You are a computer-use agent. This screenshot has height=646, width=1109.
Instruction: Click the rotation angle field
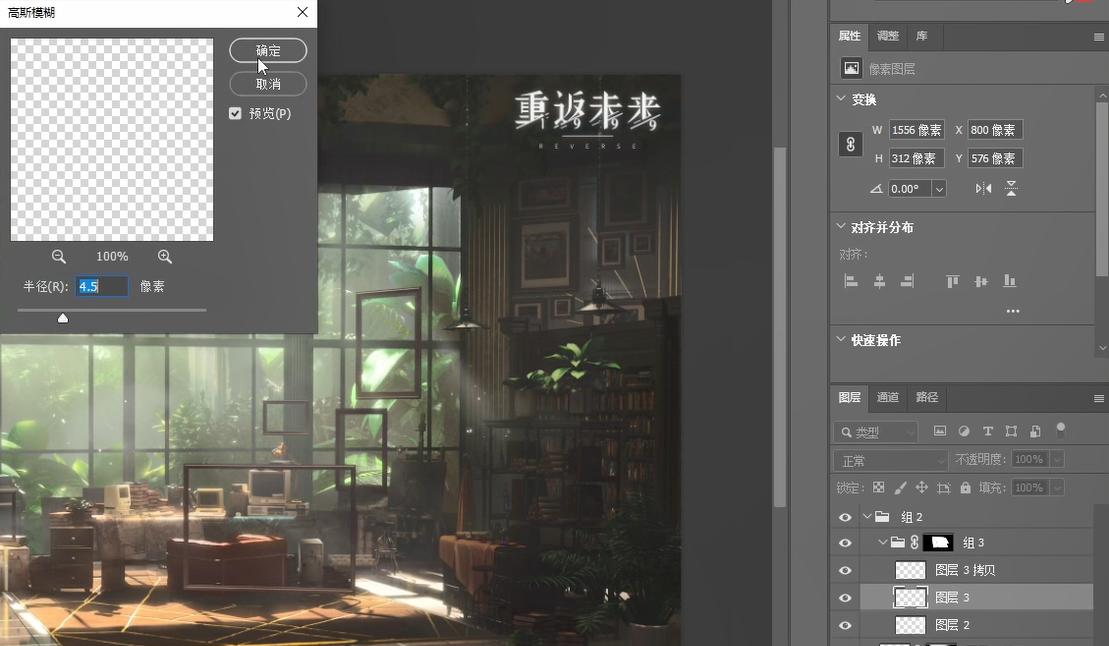pos(910,189)
